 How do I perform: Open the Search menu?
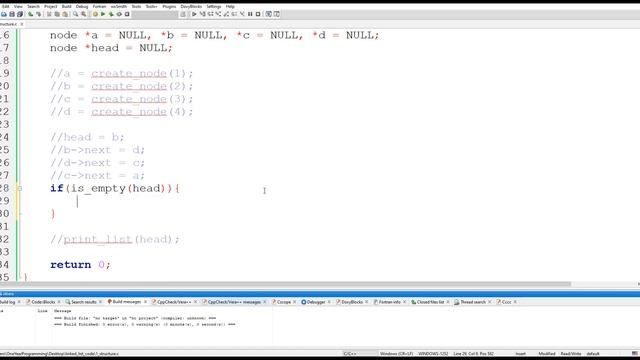click(33, 7)
